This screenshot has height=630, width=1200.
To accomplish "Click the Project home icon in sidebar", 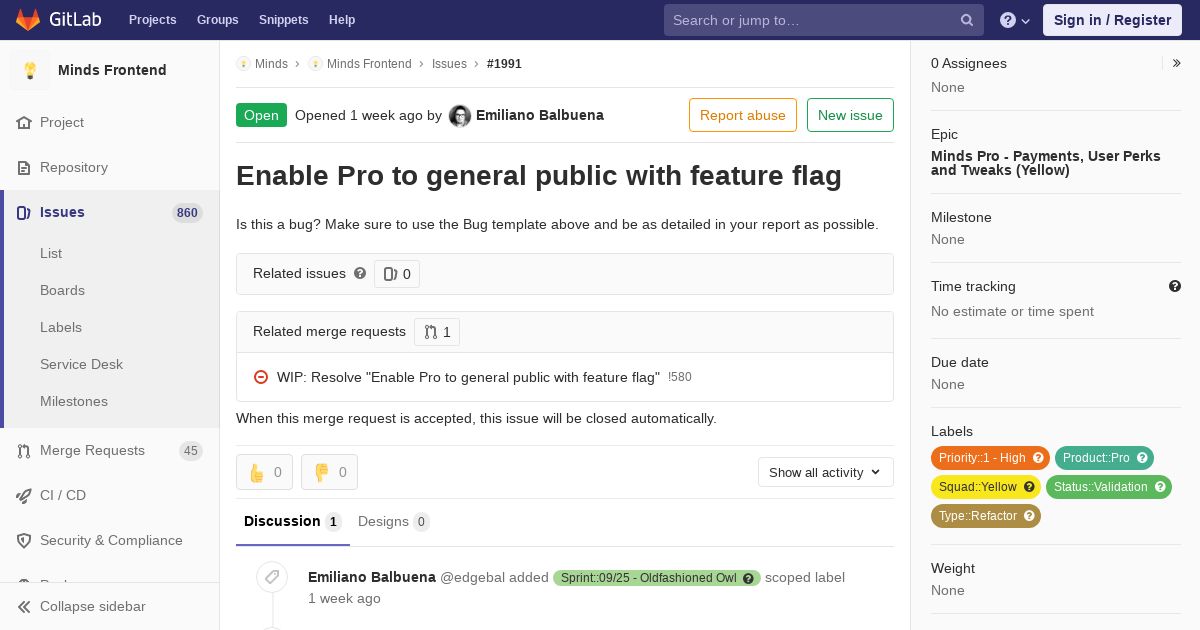I will click(x=24, y=122).
